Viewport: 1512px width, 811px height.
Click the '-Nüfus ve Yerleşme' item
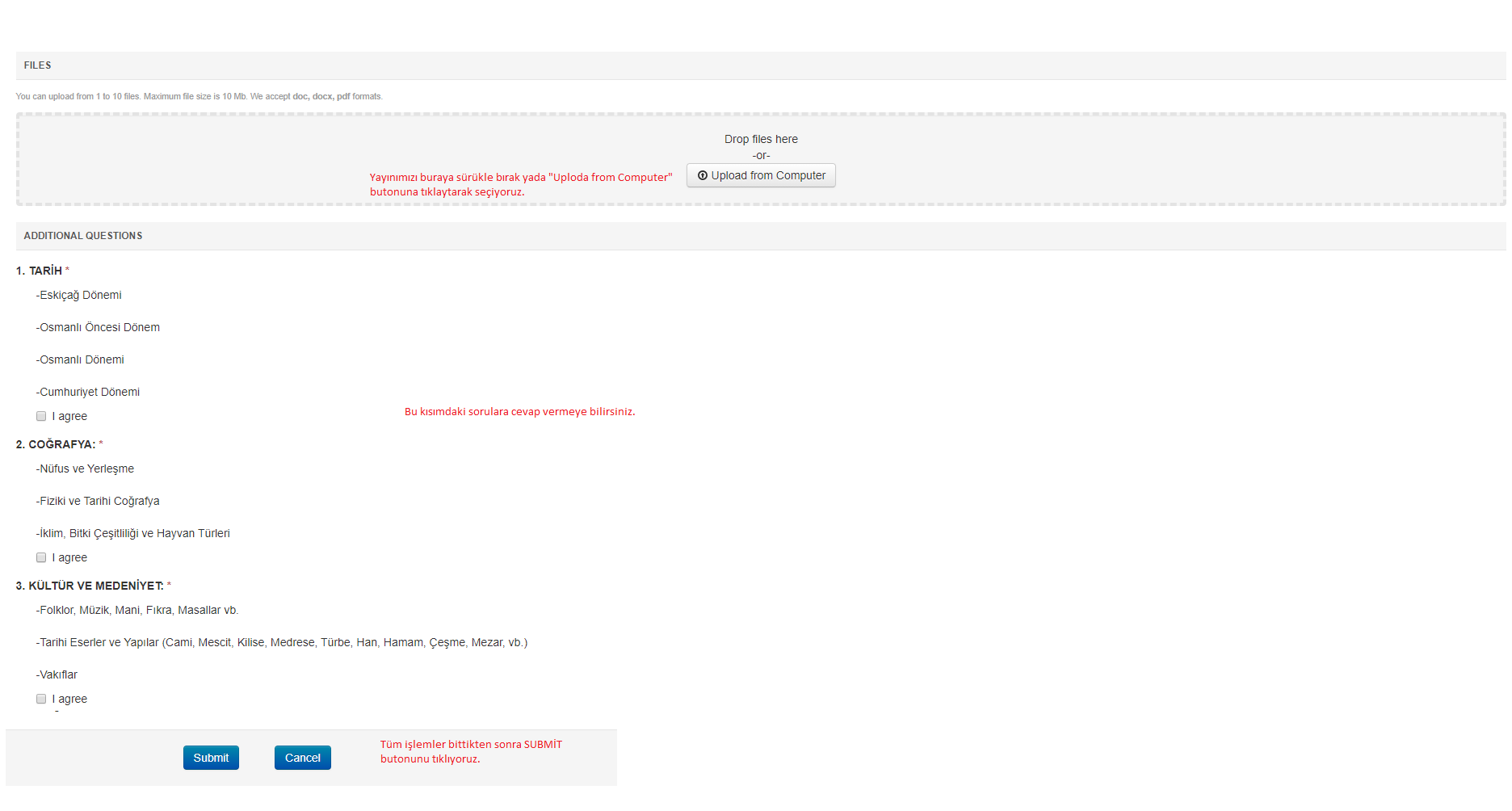click(x=85, y=469)
